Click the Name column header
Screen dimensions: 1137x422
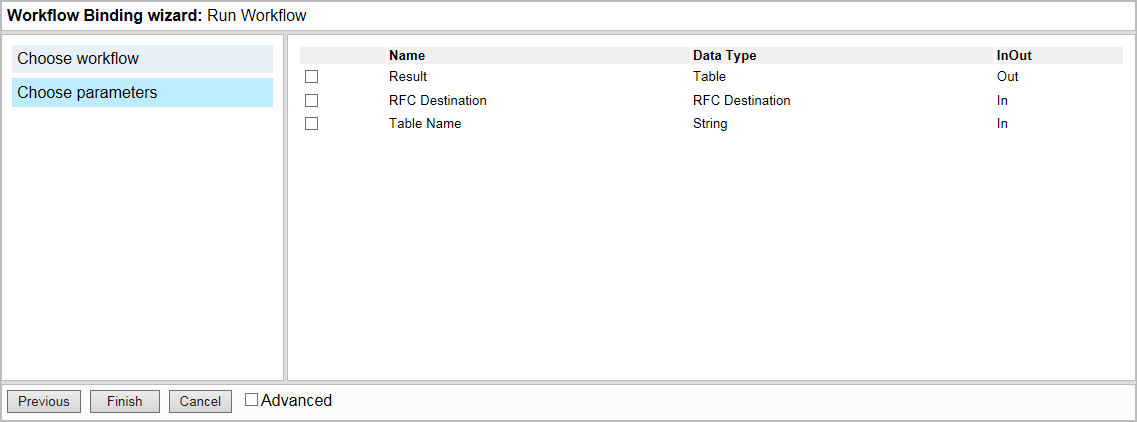tap(407, 56)
